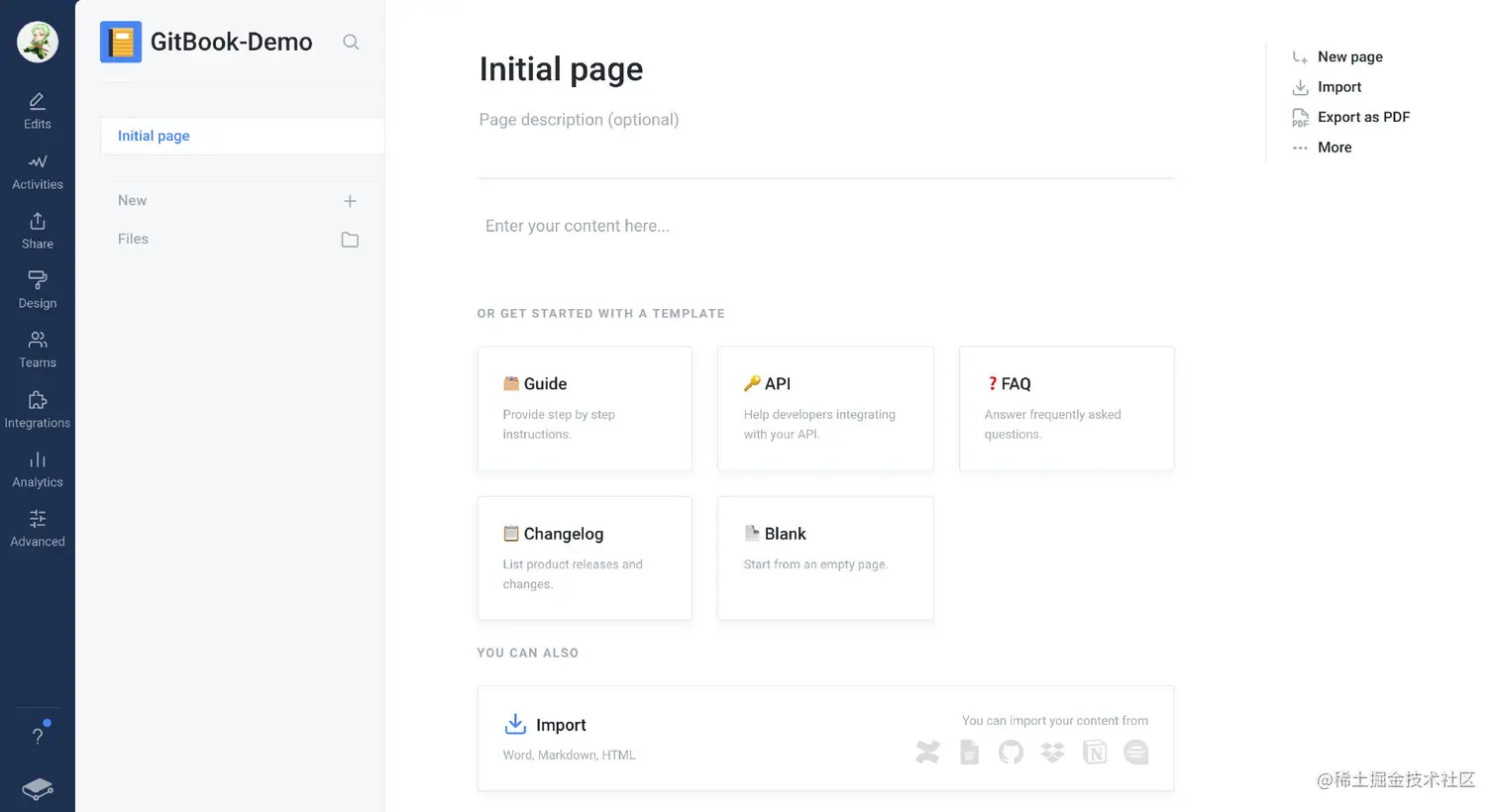Click the folder icon next to Files

(350, 240)
